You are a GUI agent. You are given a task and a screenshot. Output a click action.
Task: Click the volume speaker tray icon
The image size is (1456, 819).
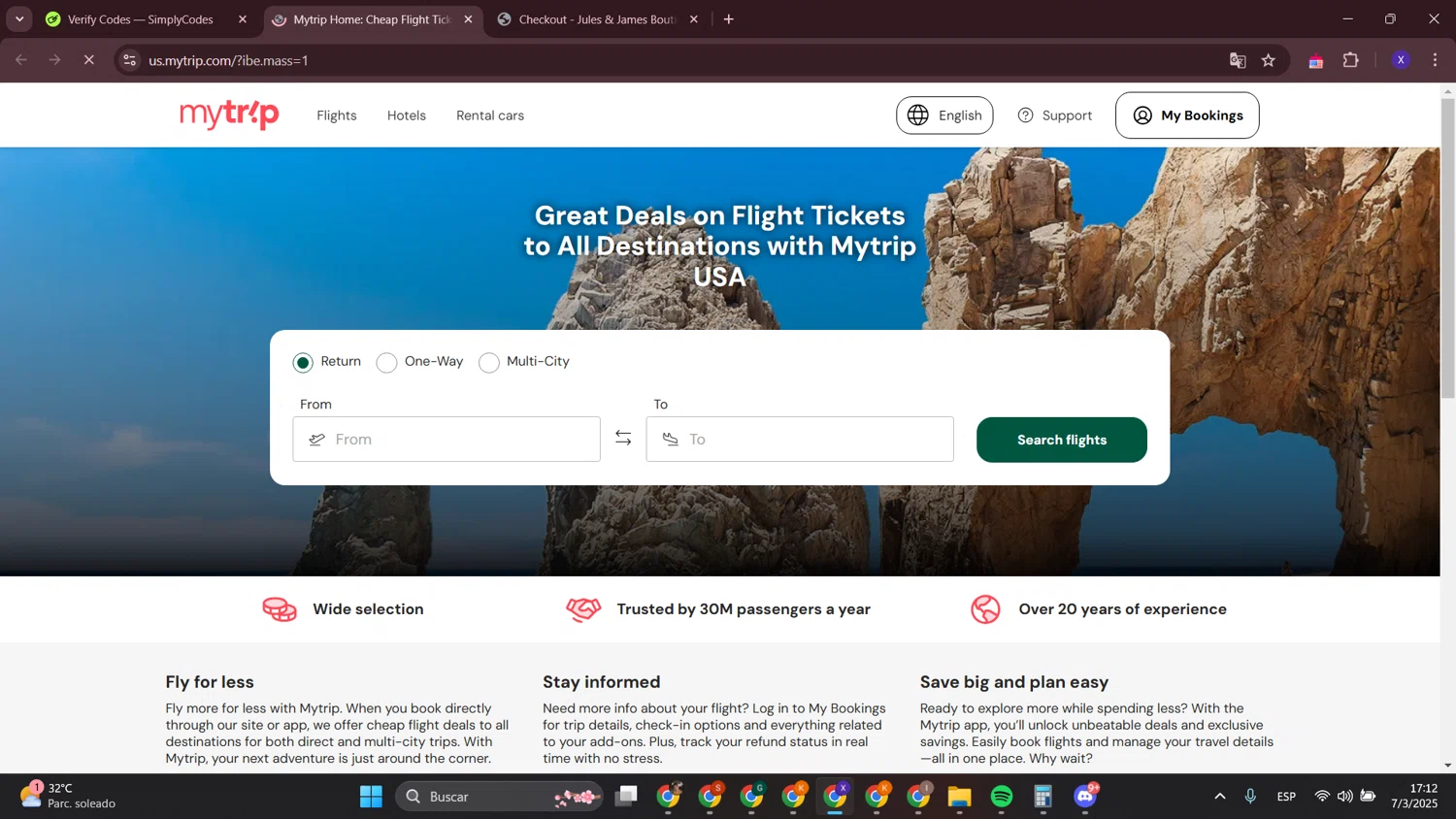[x=1344, y=797]
